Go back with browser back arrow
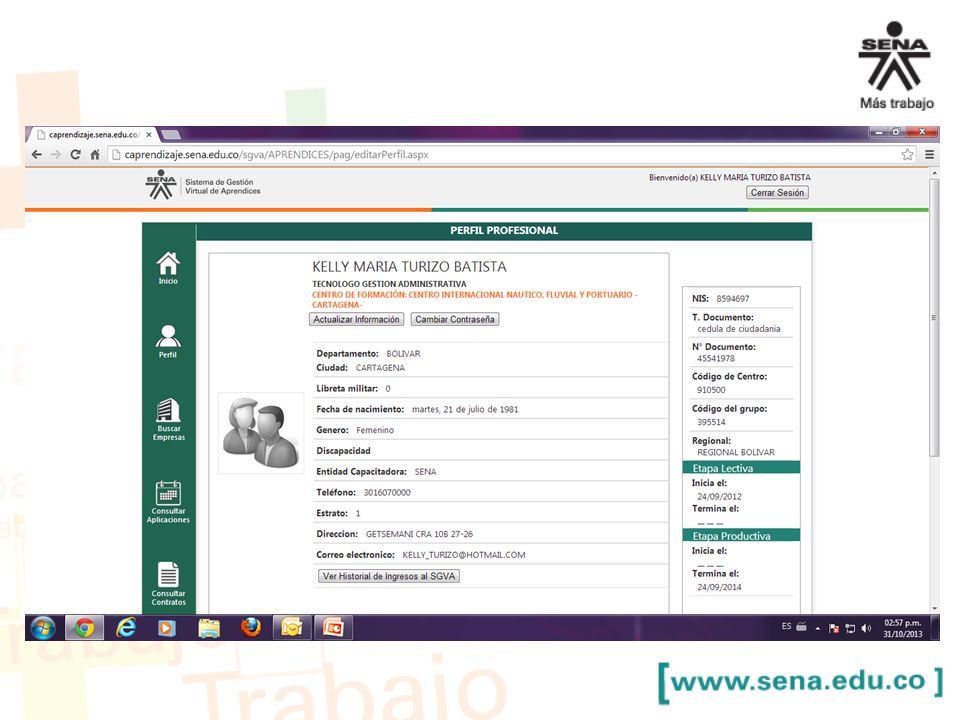Image resolution: width=960 pixels, height=720 pixels. coord(37,154)
